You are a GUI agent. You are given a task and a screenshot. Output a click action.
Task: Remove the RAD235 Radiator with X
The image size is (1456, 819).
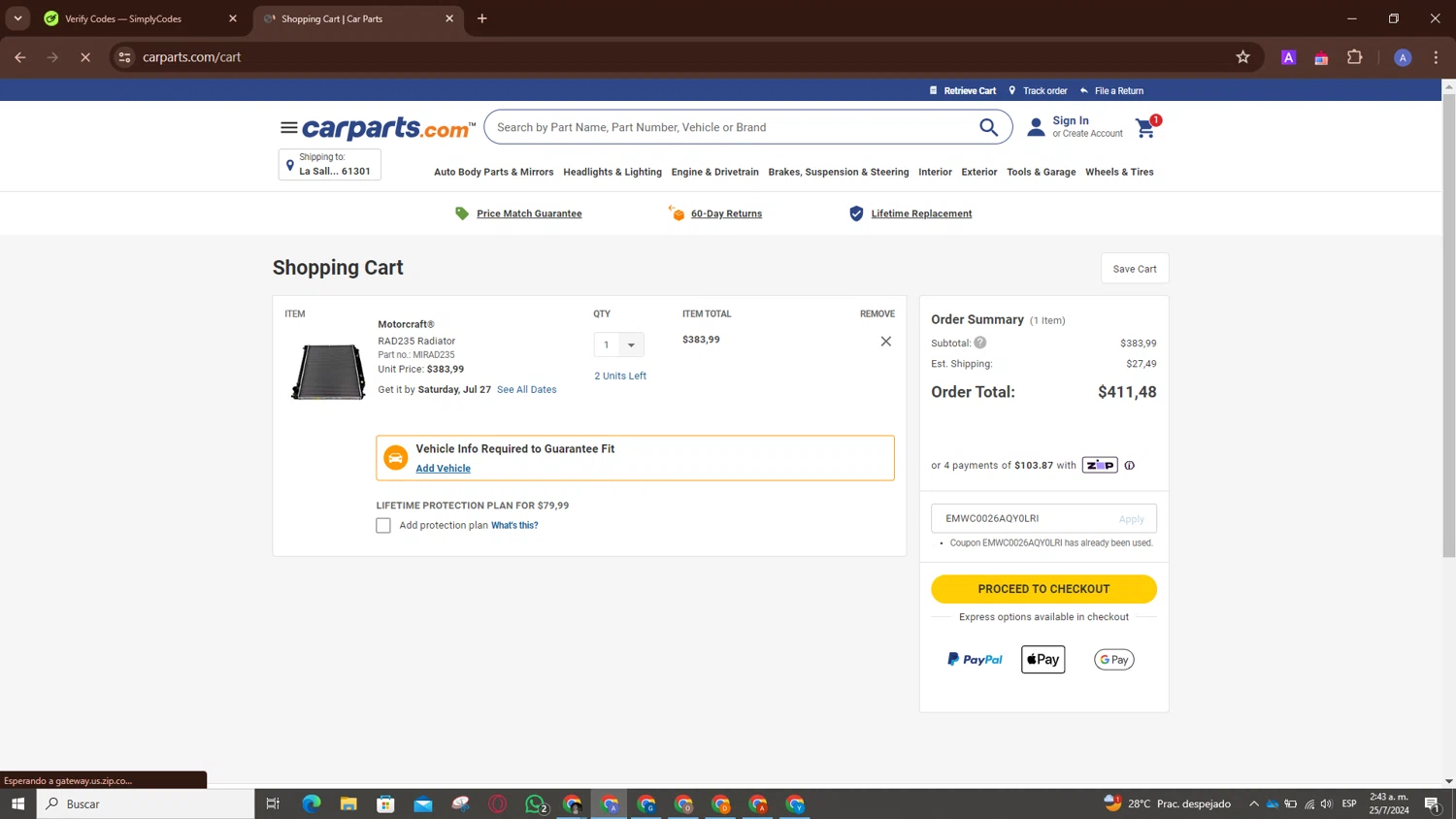pyautogui.click(x=885, y=342)
